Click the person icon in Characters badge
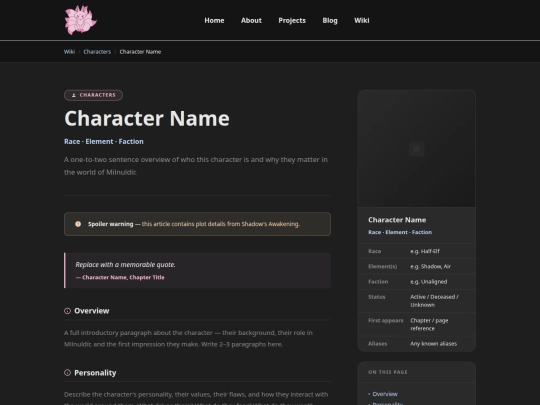The width and height of the screenshot is (540, 405). tap(74, 95)
